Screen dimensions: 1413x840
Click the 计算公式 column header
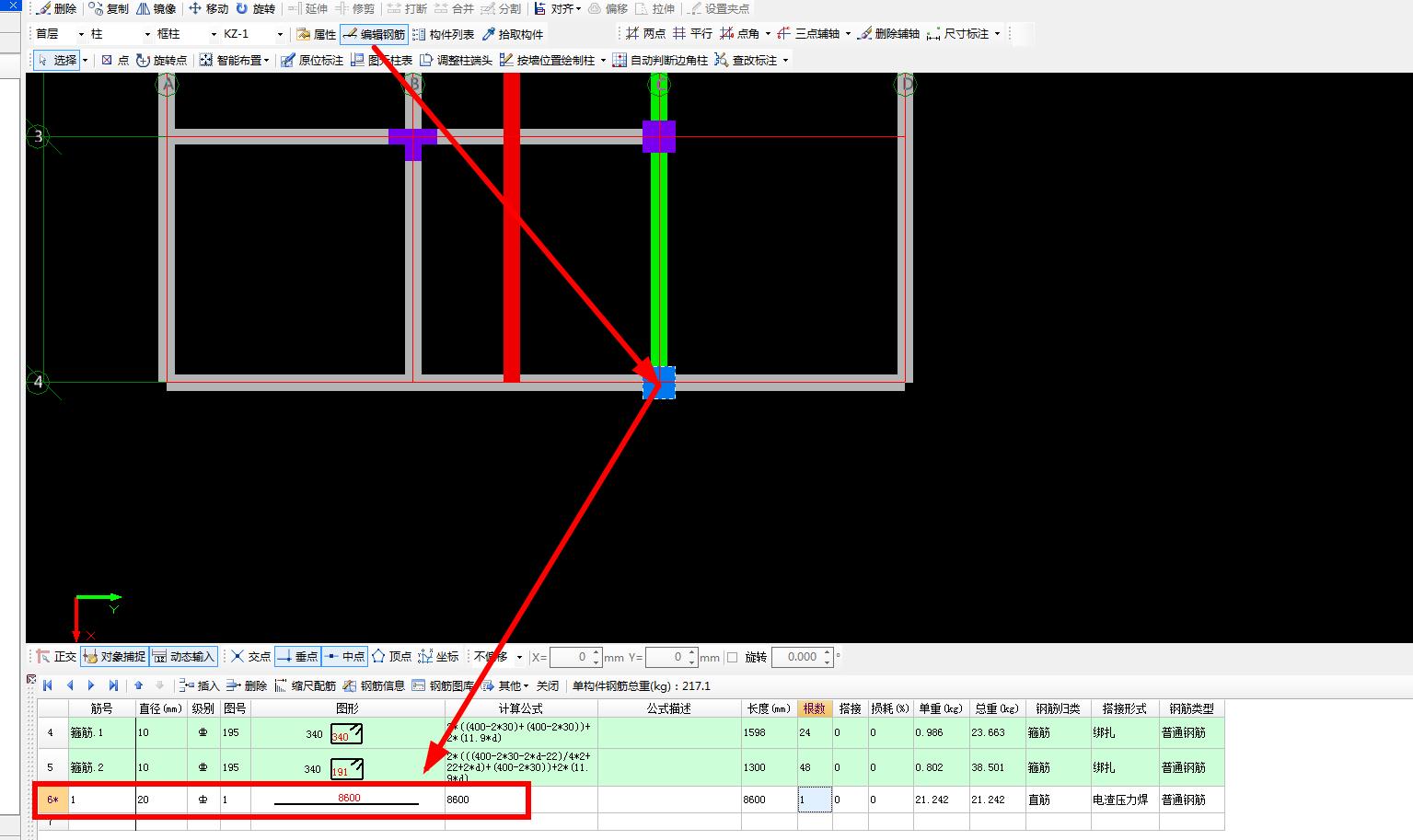[521, 708]
